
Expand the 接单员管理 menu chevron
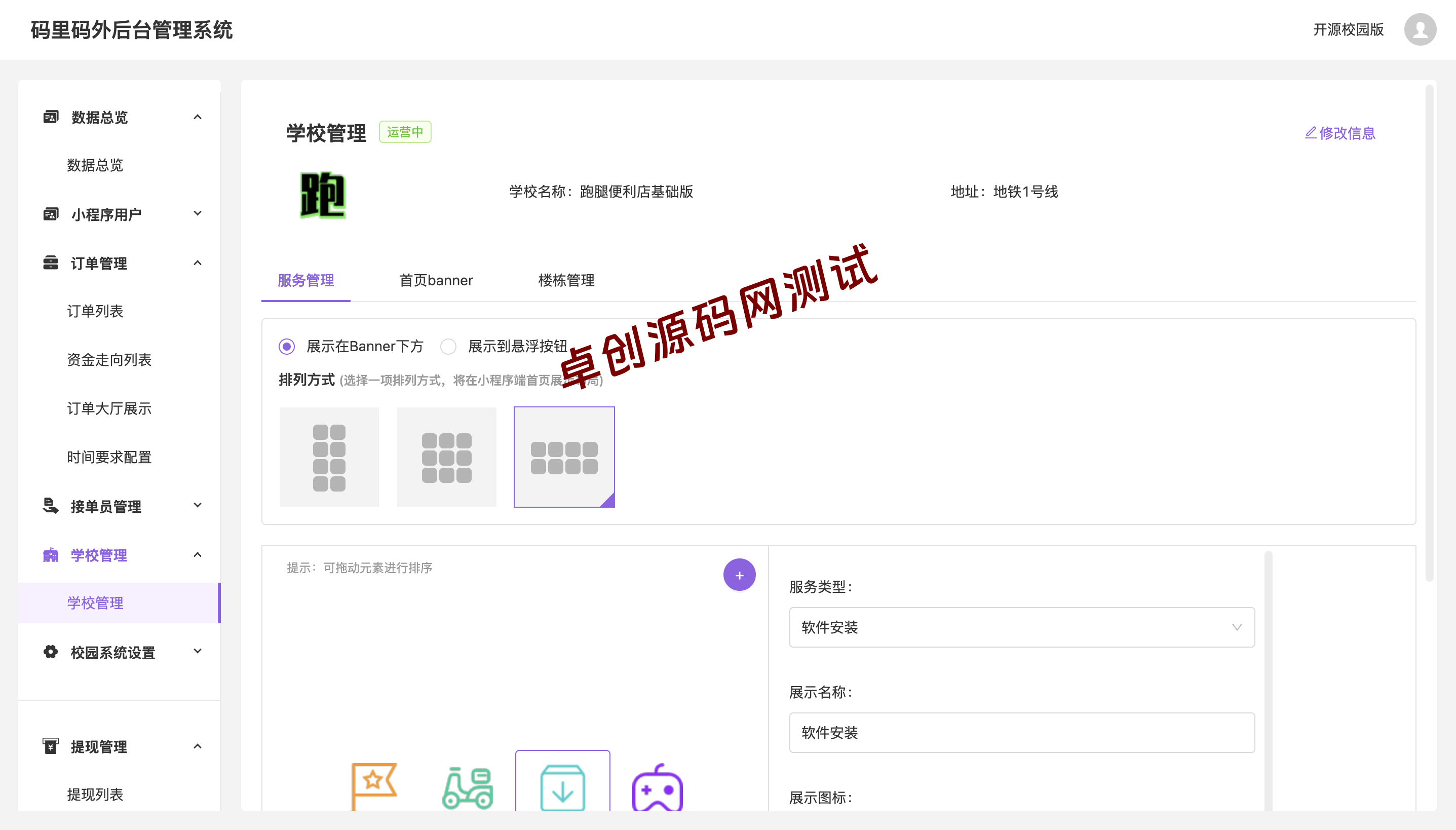198,506
